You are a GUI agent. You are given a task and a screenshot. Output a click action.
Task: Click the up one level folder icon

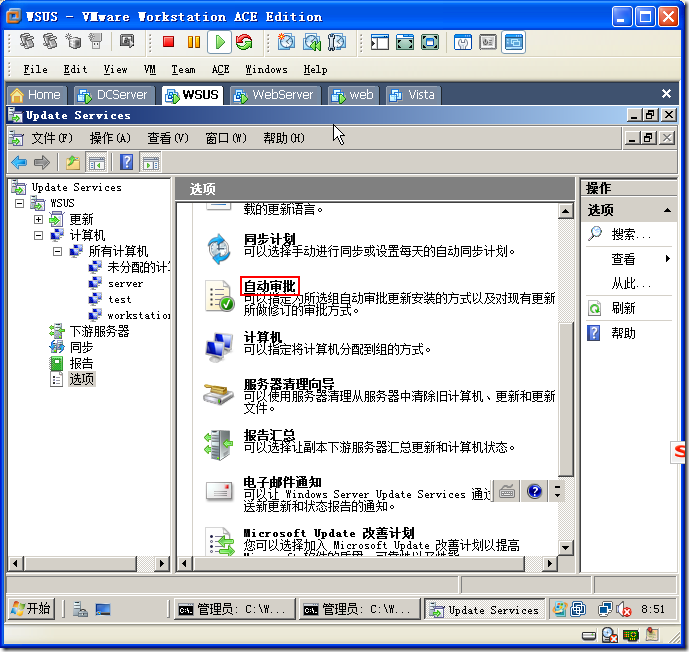pos(73,163)
